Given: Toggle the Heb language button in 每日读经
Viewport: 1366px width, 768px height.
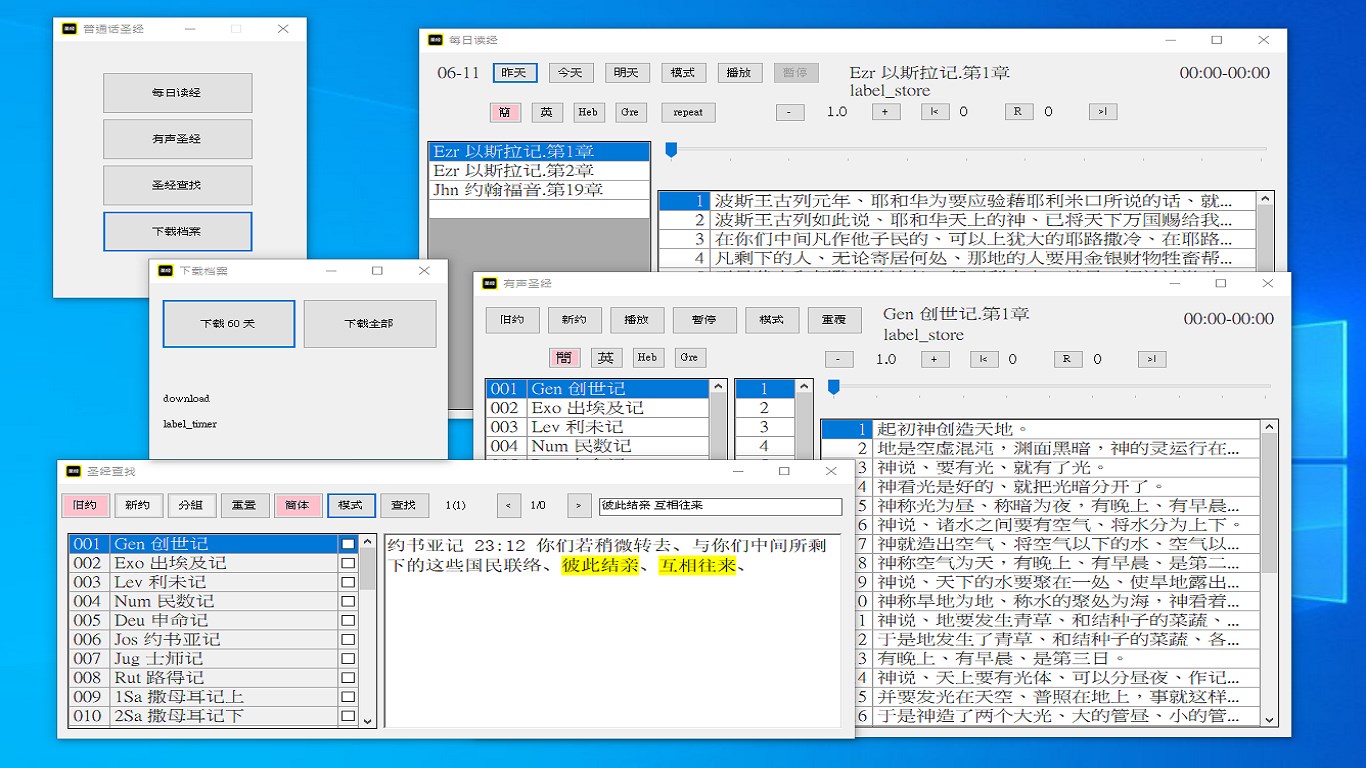Looking at the screenshot, I should (588, 112).
